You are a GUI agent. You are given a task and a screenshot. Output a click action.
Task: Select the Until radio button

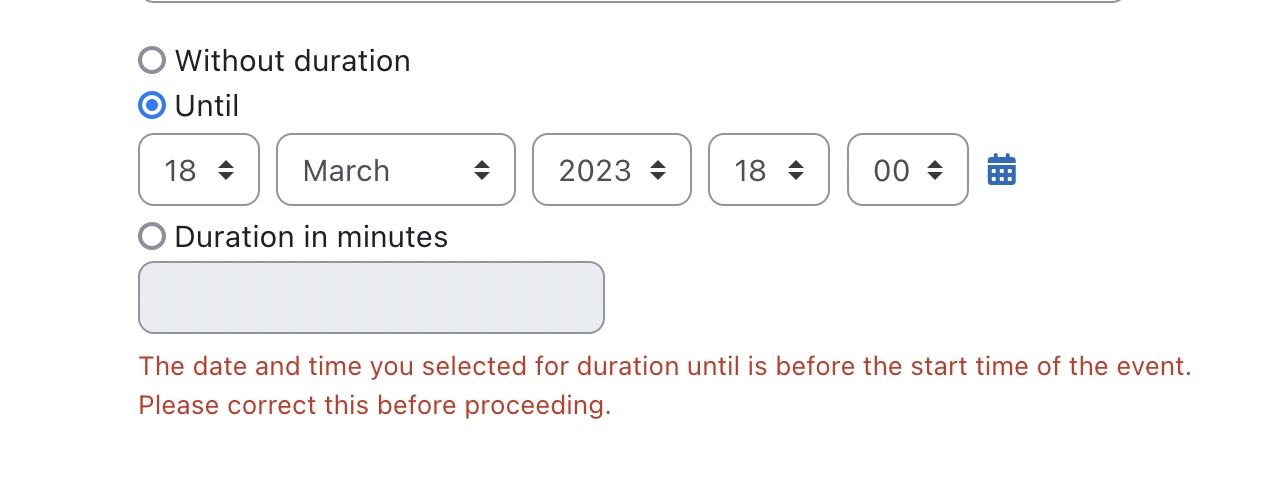tap(152, 105)
